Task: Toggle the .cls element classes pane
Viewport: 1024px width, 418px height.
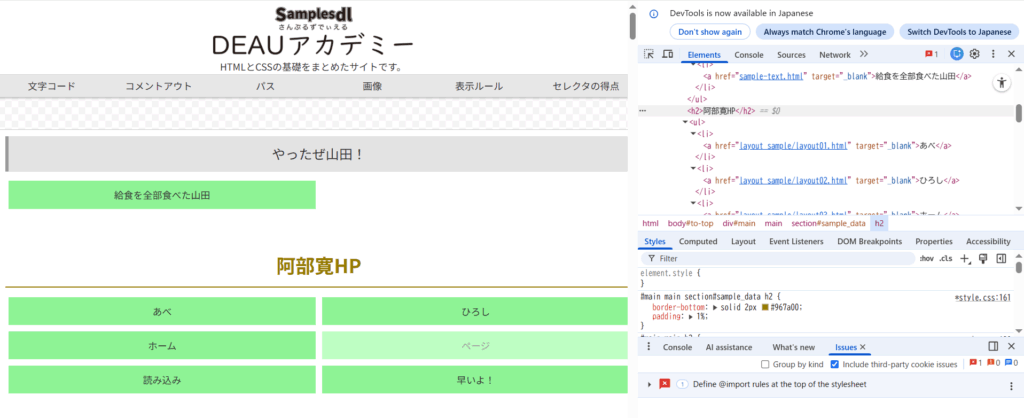Action: pos(946,259)
